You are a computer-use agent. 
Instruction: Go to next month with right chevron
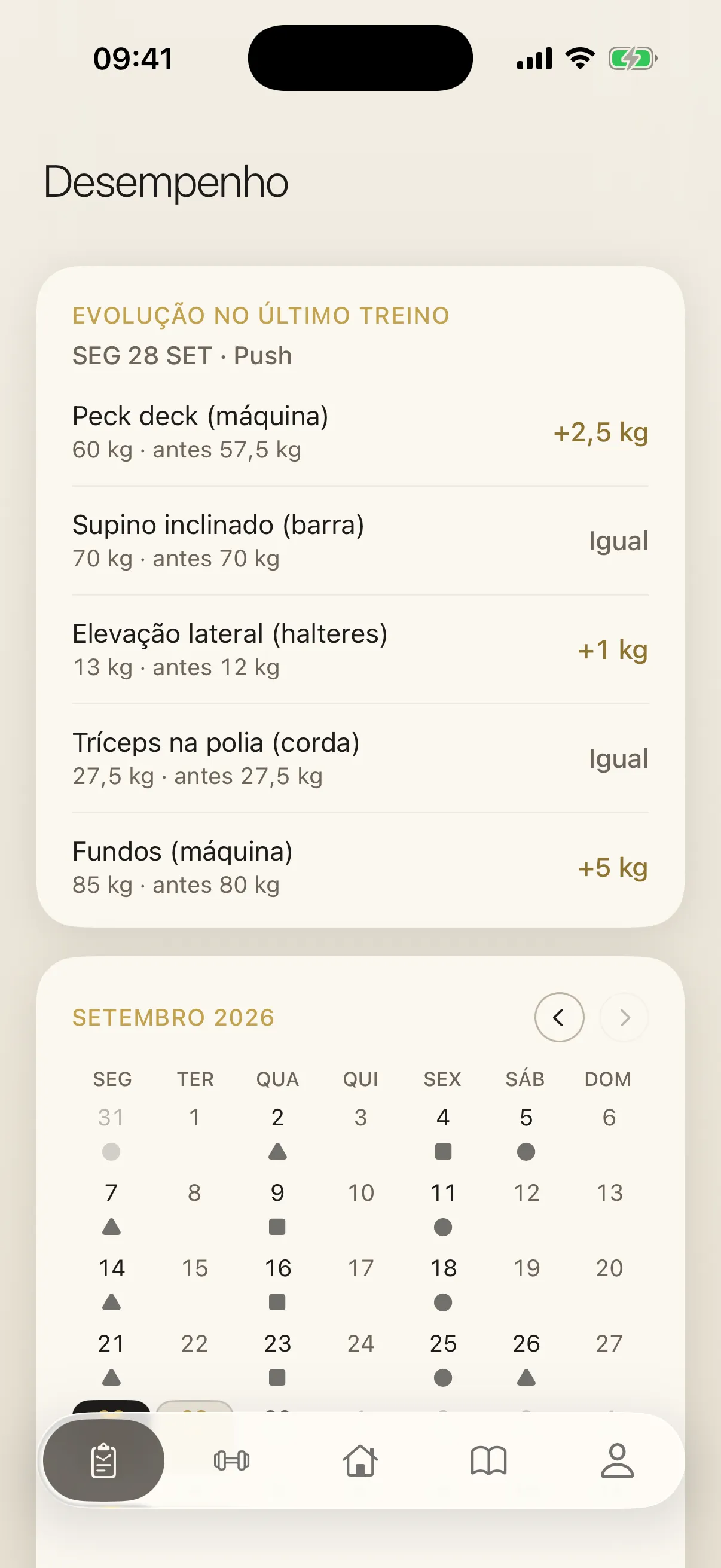(624, 1017)
